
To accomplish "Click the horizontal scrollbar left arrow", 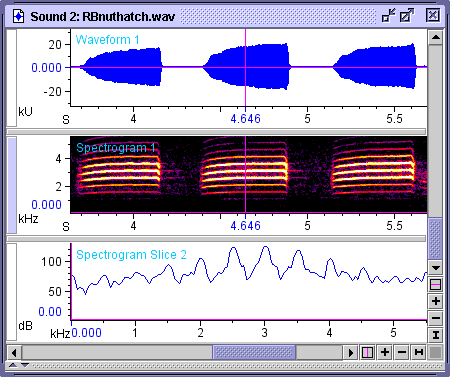I will (x=14, y=352).
